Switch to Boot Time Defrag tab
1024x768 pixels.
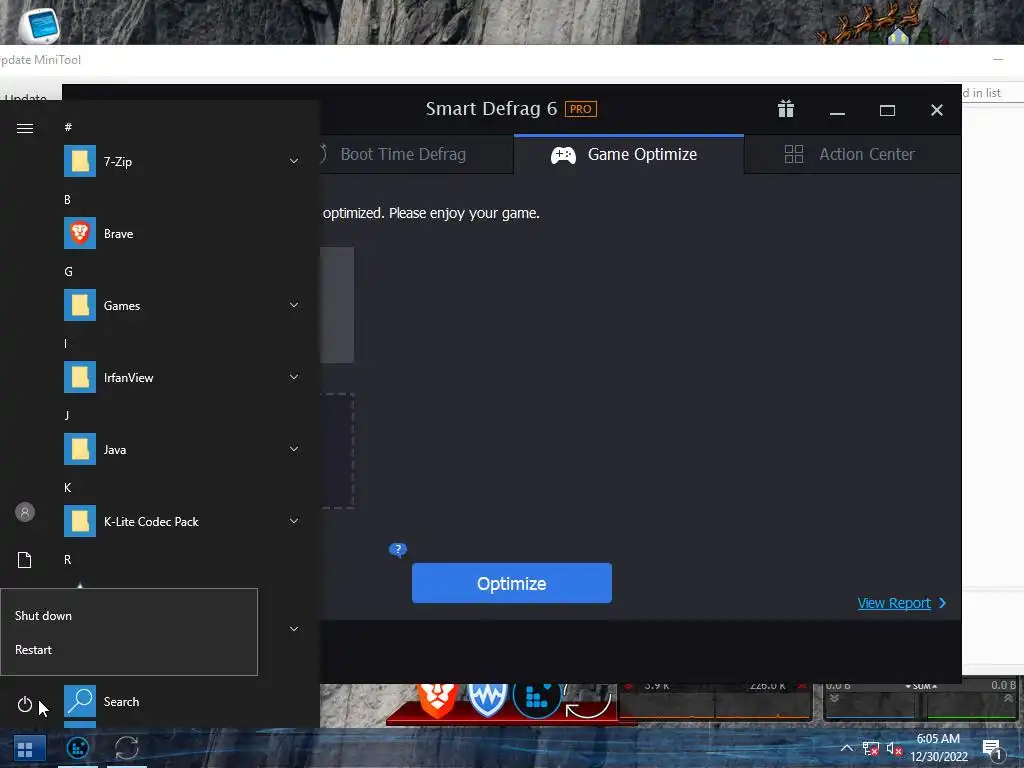coord(416,154)
